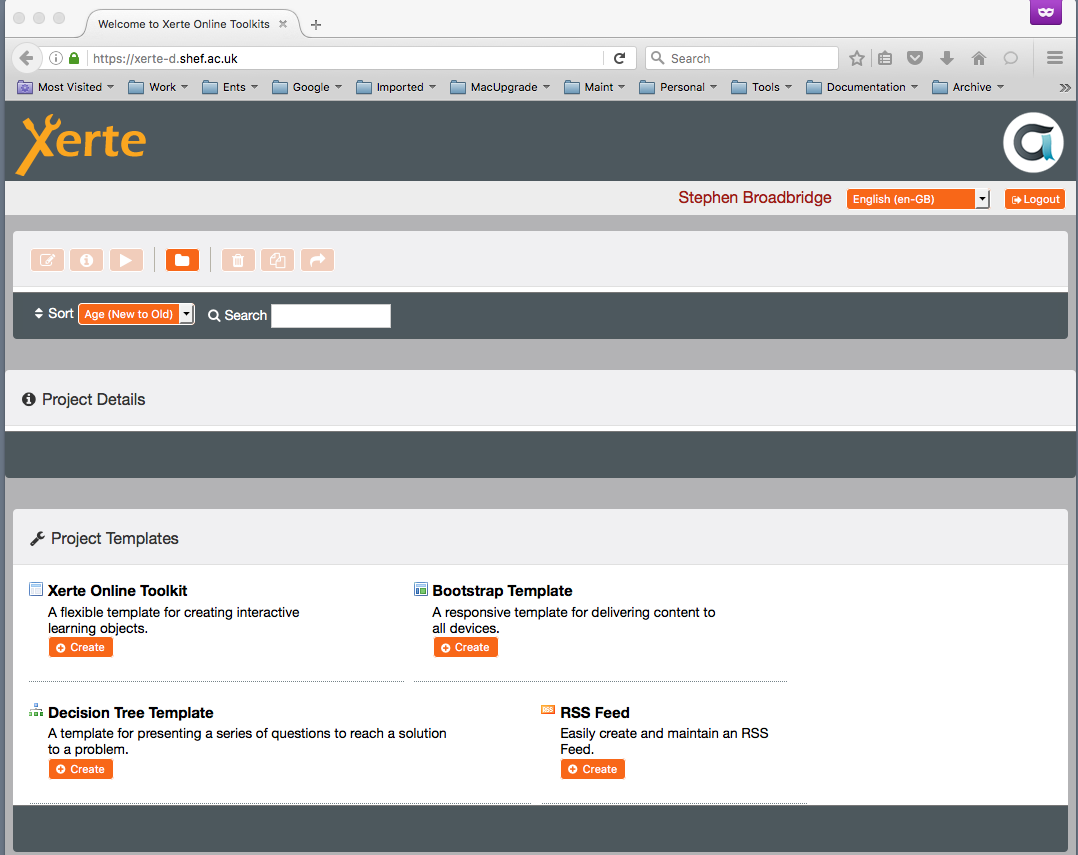Viewport: 1078px width, 855px height.
Task: Click the Delete trash icon
Action: click(x=238, y=260)
